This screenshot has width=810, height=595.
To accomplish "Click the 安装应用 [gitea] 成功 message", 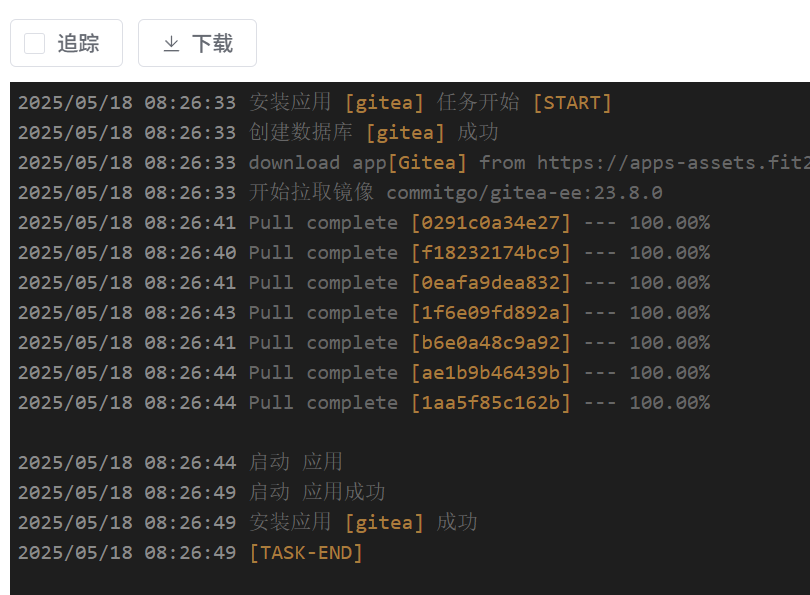I will [362, 522].
